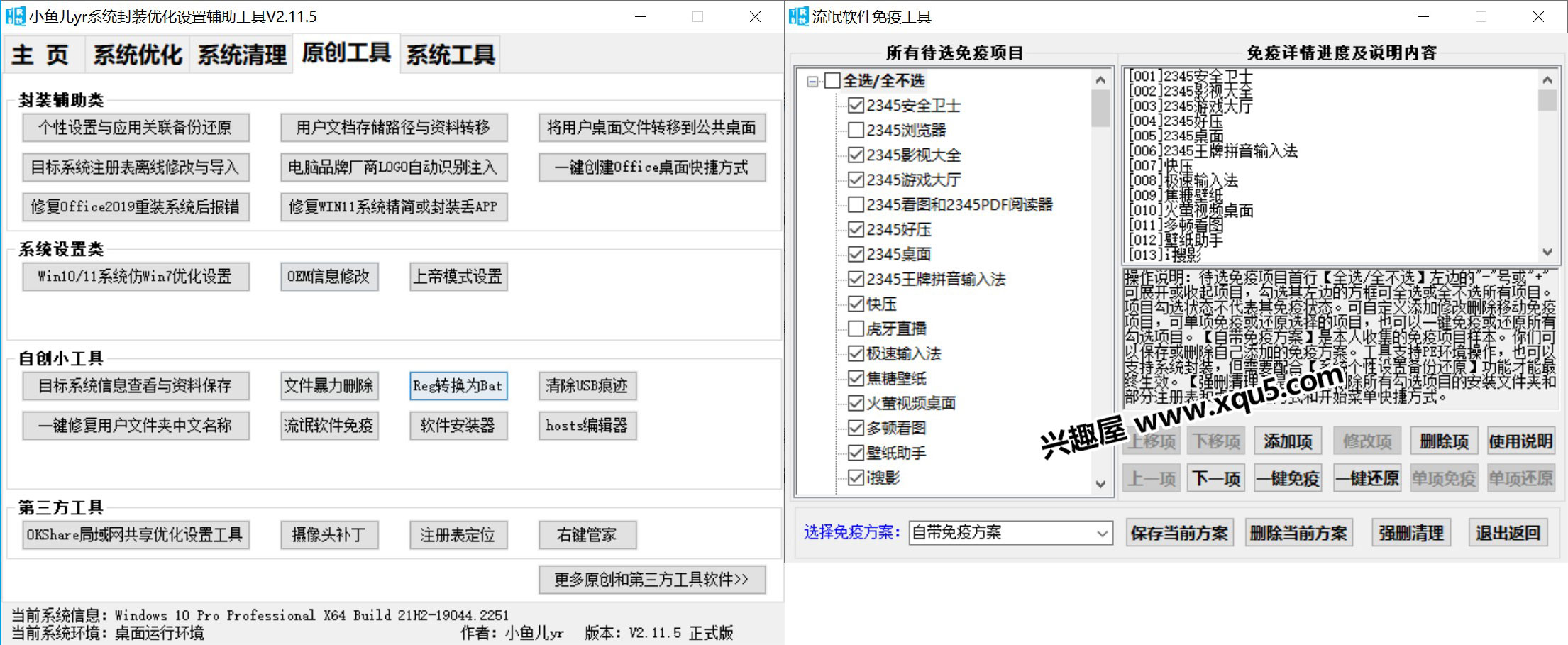This screenshot has width=1568, height=645.
Task: Click 删除项 button
Action: point(1445,441)
